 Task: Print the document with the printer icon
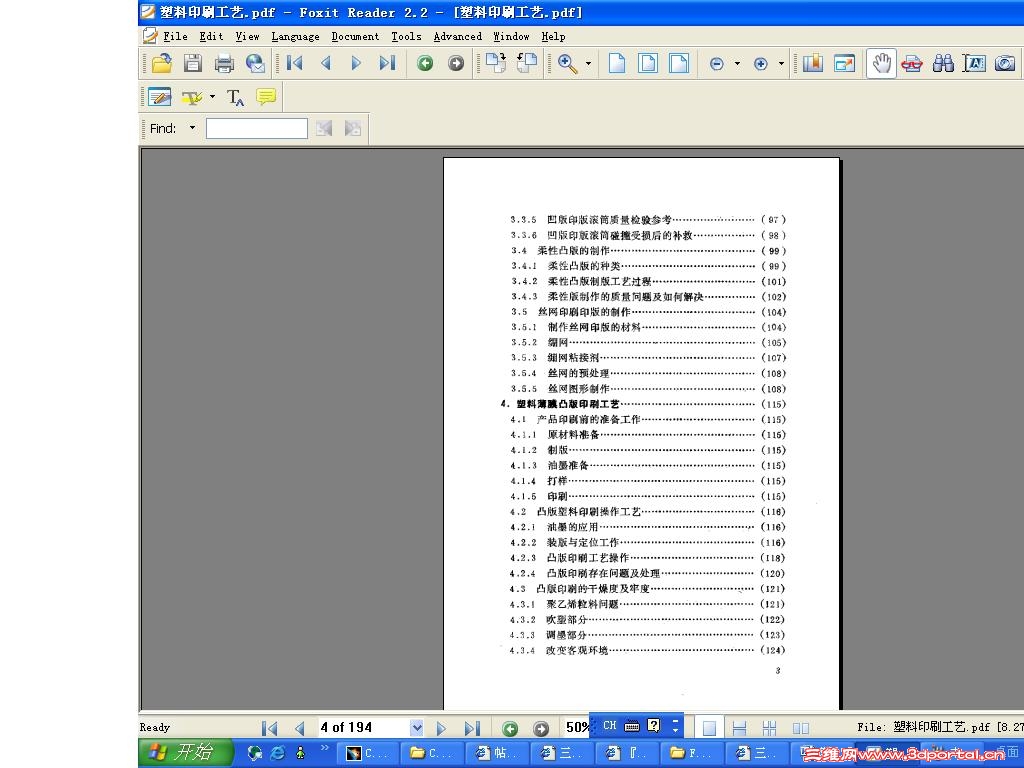pyautogui.click(x=224, y=63)
